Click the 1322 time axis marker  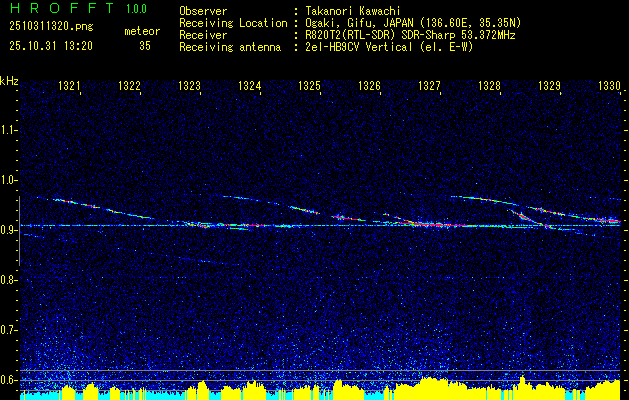130,85
